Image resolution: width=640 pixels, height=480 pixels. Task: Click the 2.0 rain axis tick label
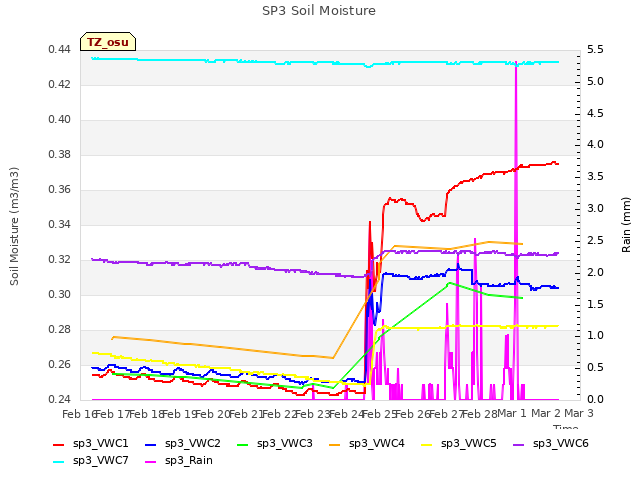[x=595, y=272]
